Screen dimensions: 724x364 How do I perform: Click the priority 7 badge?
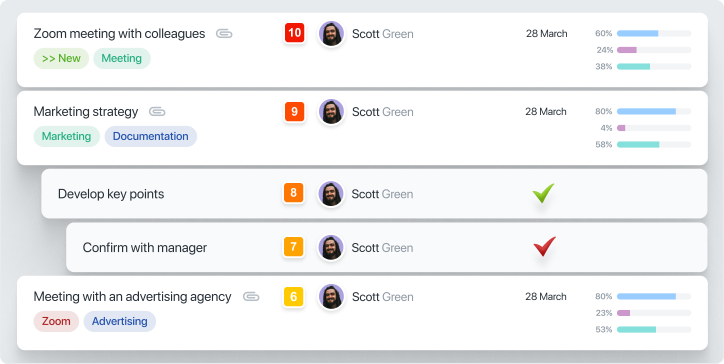click(294, 246)
